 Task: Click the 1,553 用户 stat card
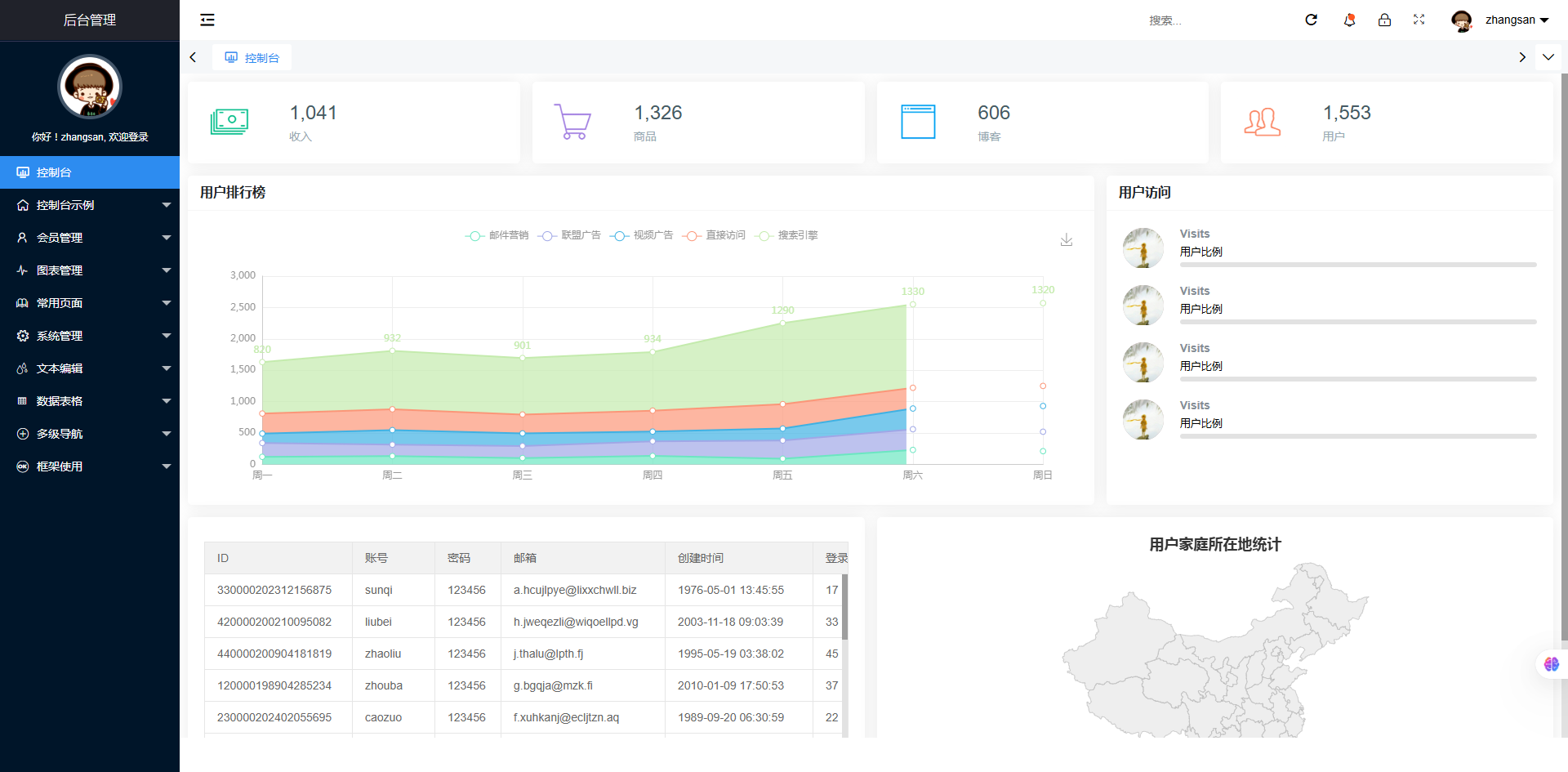[x=1386, y=123]
